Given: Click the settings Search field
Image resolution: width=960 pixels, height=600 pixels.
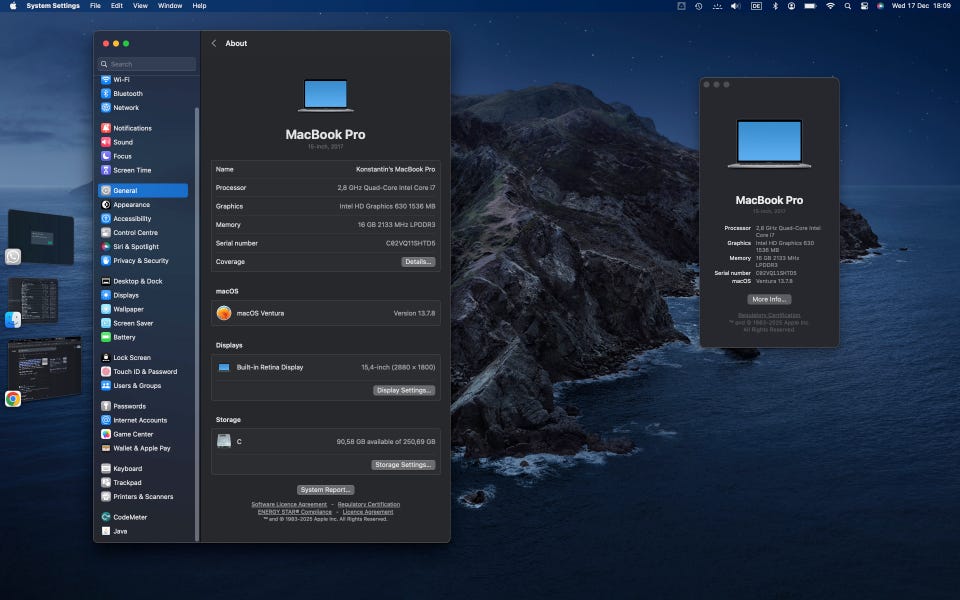Looking at the screenshot, I should 147,64.
